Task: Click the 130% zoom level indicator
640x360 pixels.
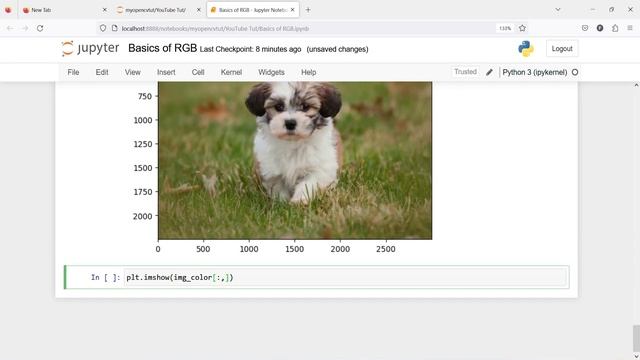Action: (x=505, y=28)
